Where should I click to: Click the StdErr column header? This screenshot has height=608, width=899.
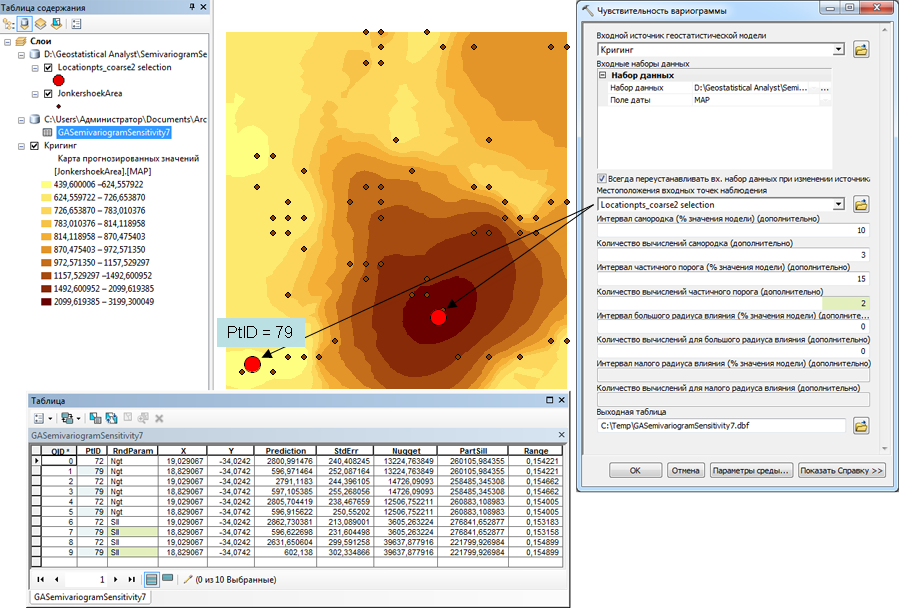click(x=346, y=451)
